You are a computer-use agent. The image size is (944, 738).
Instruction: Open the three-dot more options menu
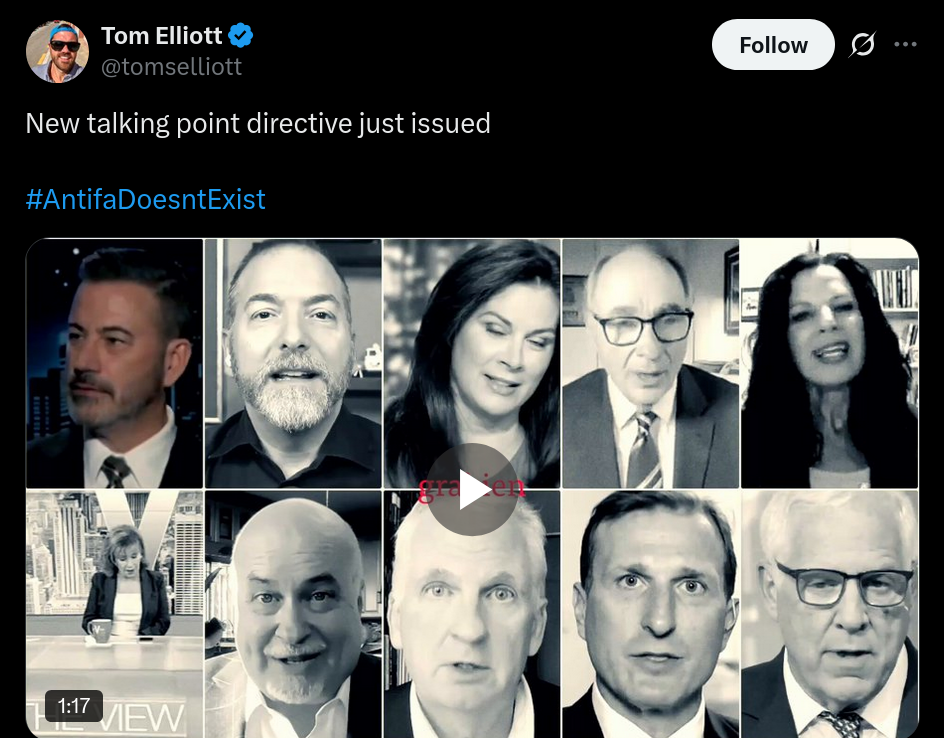tap(905, 45)
